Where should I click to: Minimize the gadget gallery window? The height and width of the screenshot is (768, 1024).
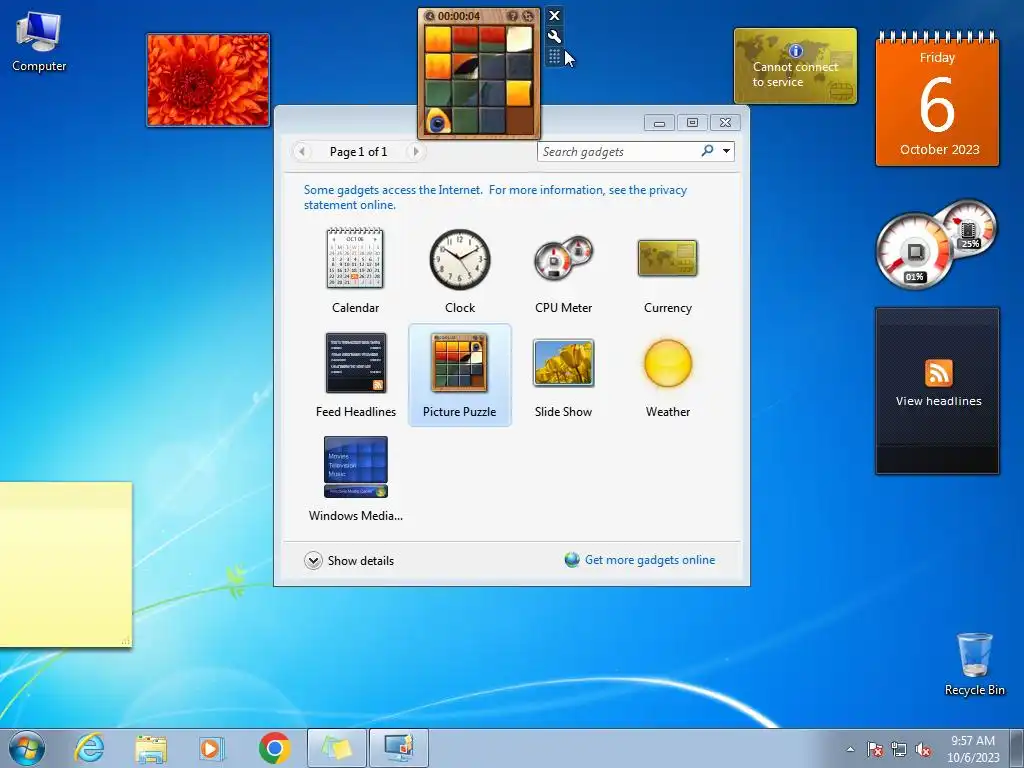coord(660,123)
